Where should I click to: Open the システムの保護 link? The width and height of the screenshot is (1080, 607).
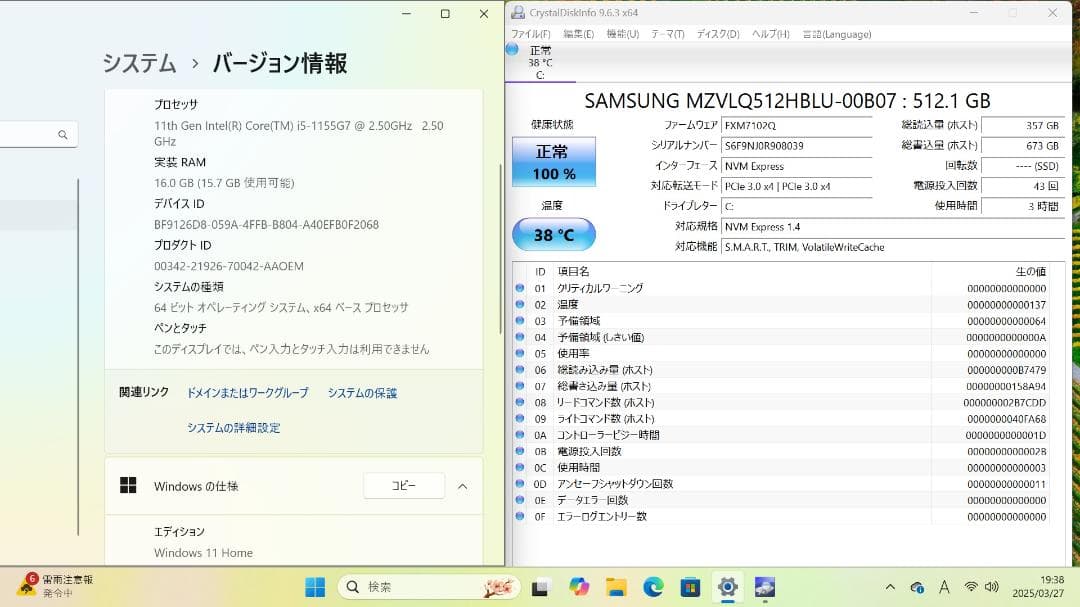pos(362,393)
